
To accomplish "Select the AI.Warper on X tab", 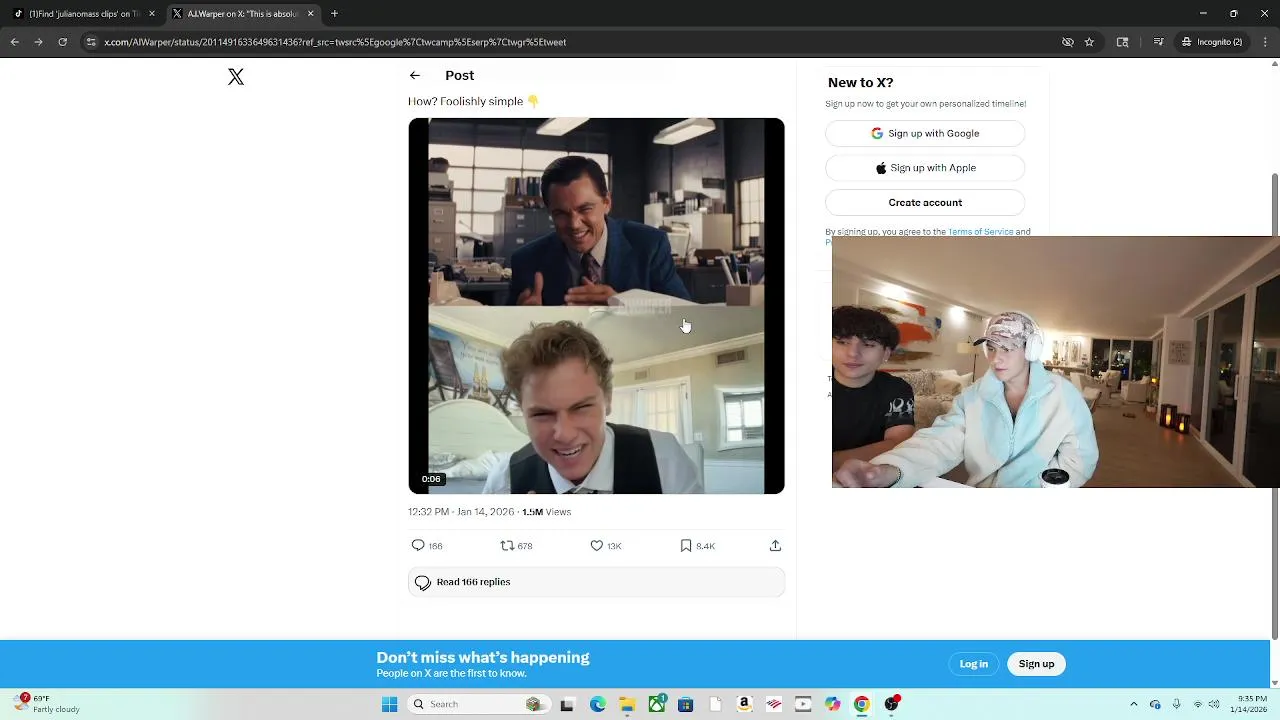I will pyautogui.click(x=243, y=14).
